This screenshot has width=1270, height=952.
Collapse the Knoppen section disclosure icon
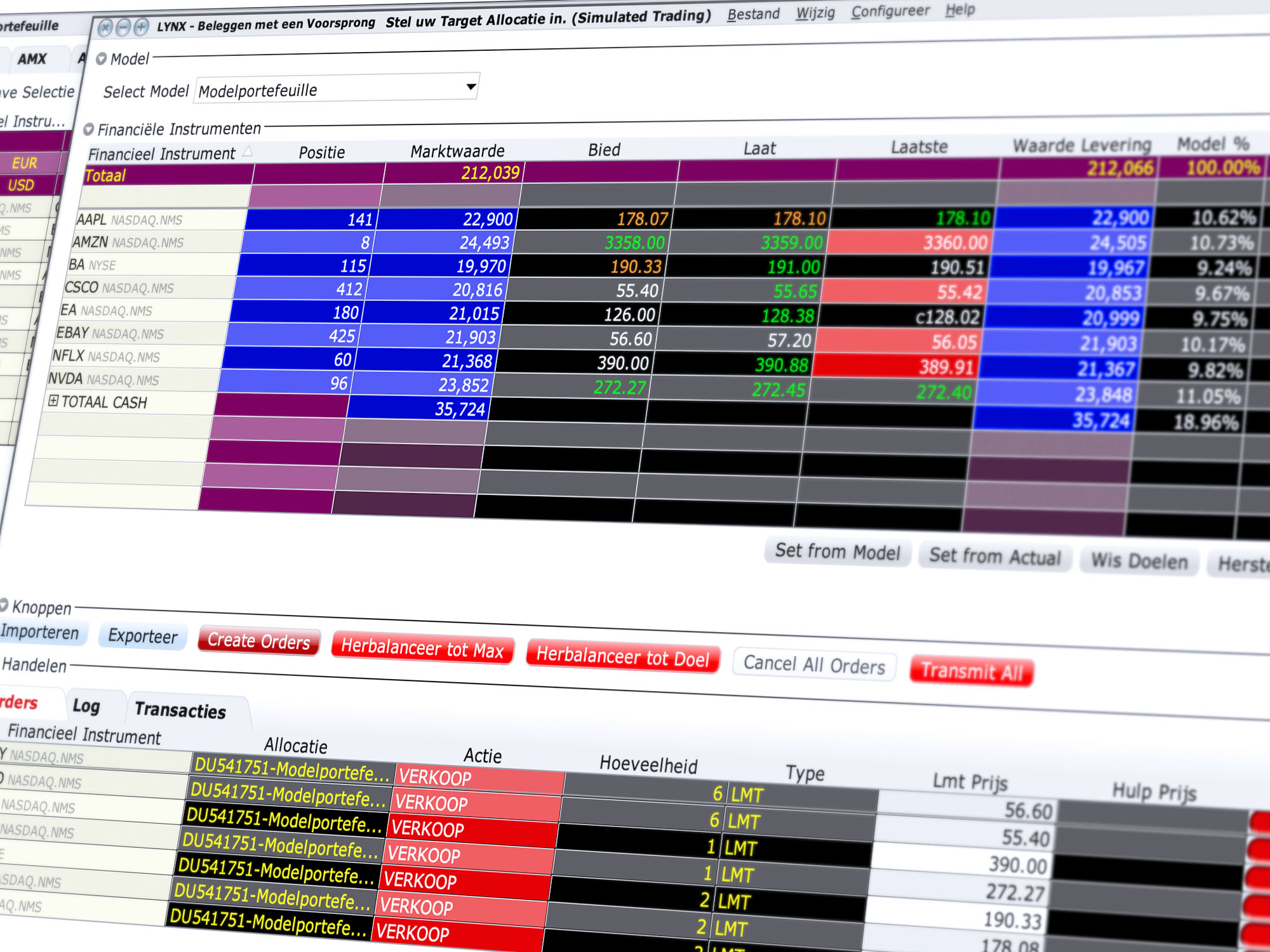(3, 605)
